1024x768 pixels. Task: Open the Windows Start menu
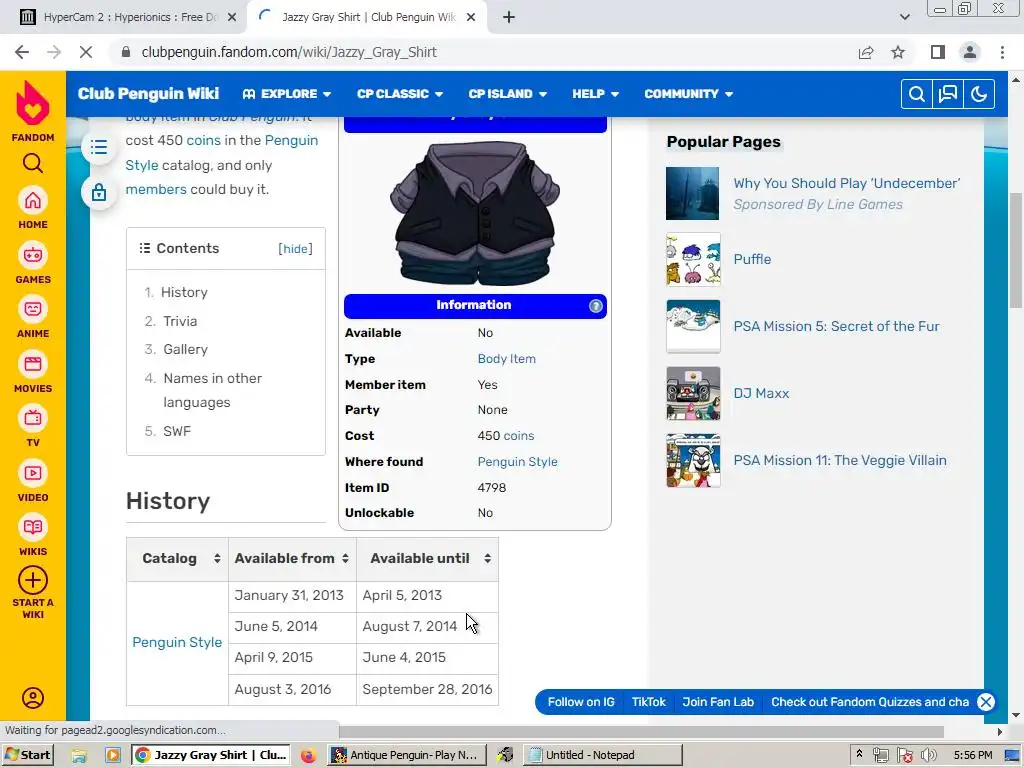[x=27, y=756]
